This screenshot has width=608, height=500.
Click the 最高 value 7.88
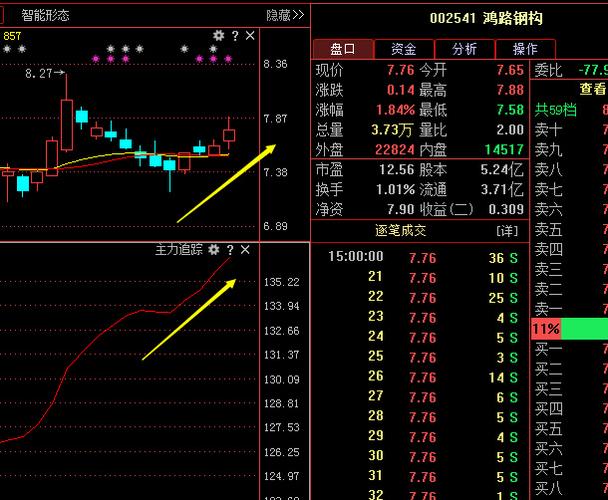coord(510,90)
